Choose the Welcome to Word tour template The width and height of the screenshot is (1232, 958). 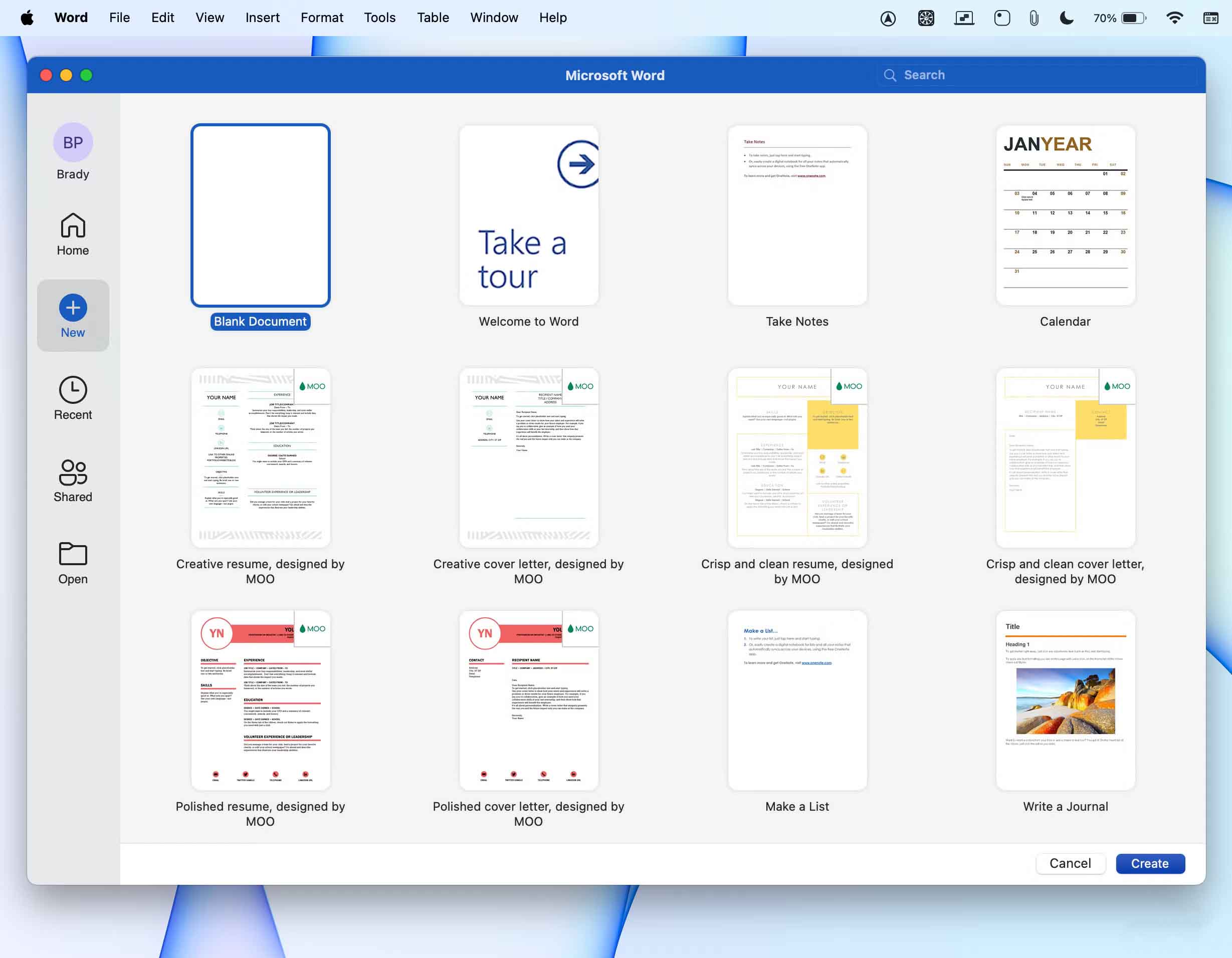pos(529,215)
